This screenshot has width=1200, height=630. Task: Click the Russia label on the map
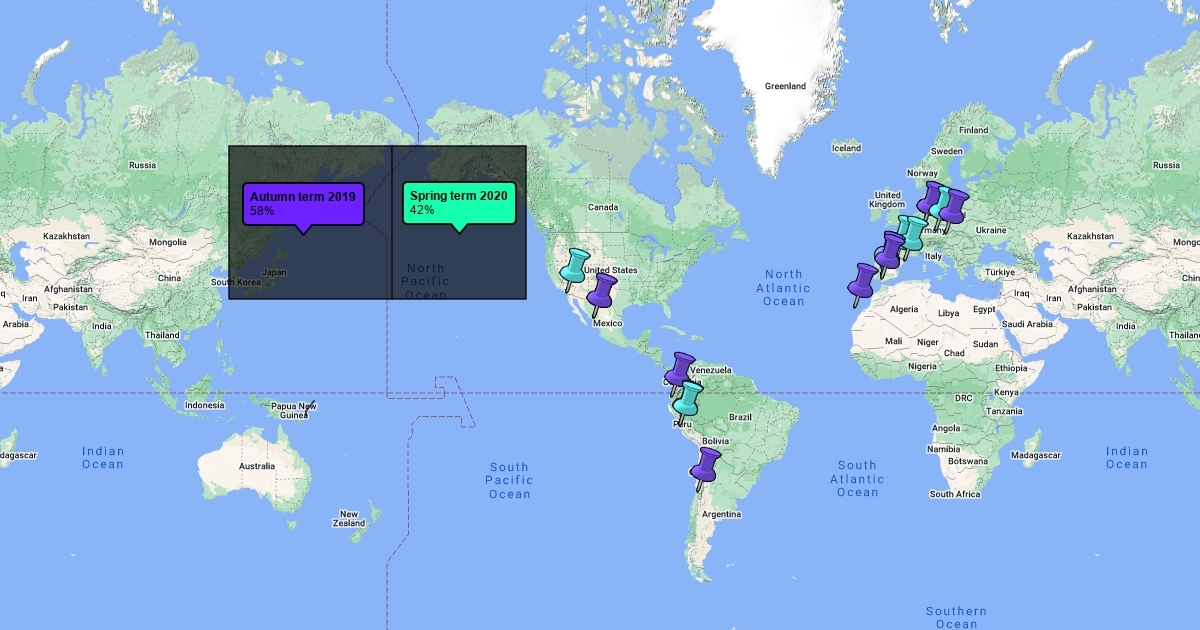142,165
